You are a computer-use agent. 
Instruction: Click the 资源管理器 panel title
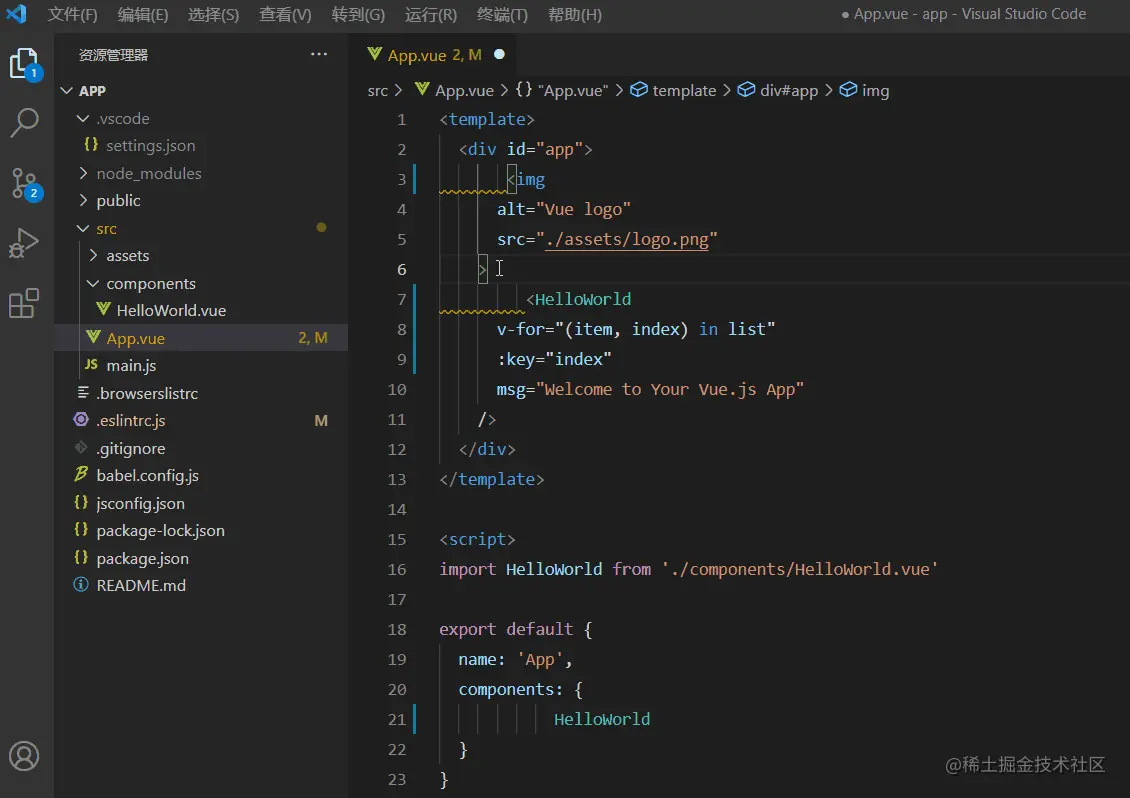pyautogui.click(x=113, y=56)
